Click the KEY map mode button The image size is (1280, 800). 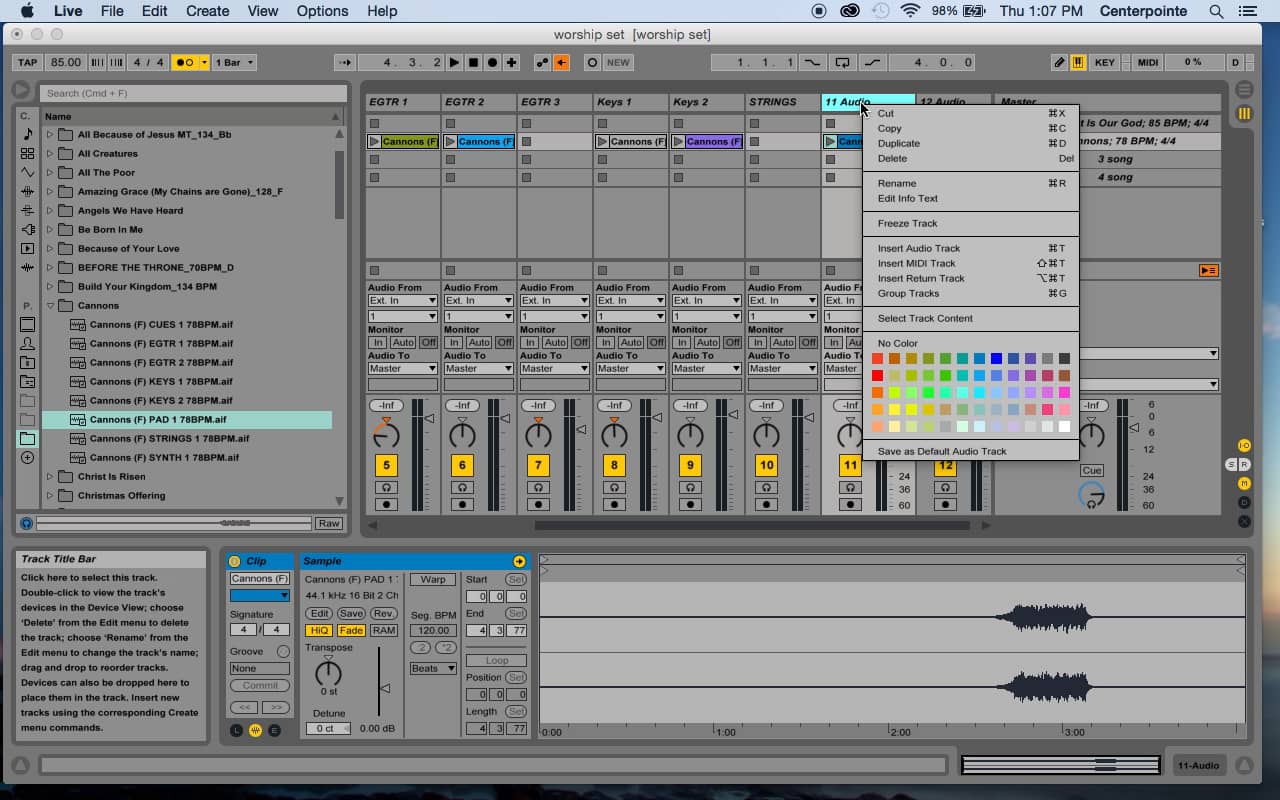pos(1105,62)
